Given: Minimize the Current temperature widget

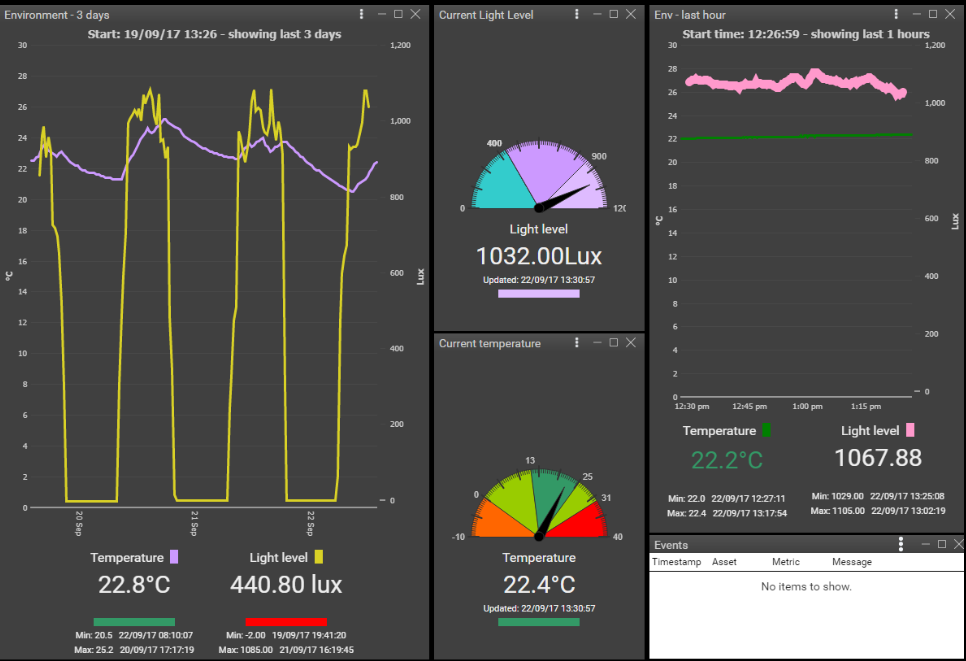Looking at the screenshot, I should tap(596, 342).
